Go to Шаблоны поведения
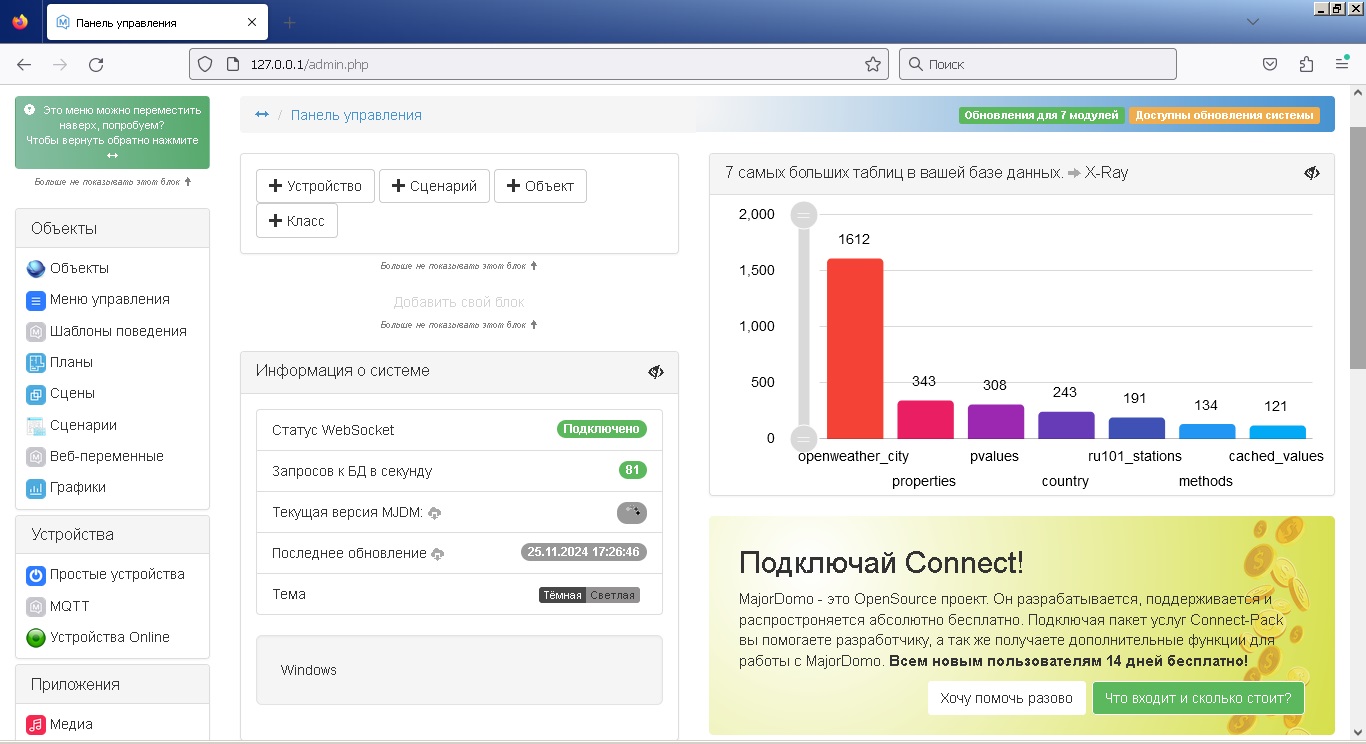1366x744 pixels. click(106, 331)
